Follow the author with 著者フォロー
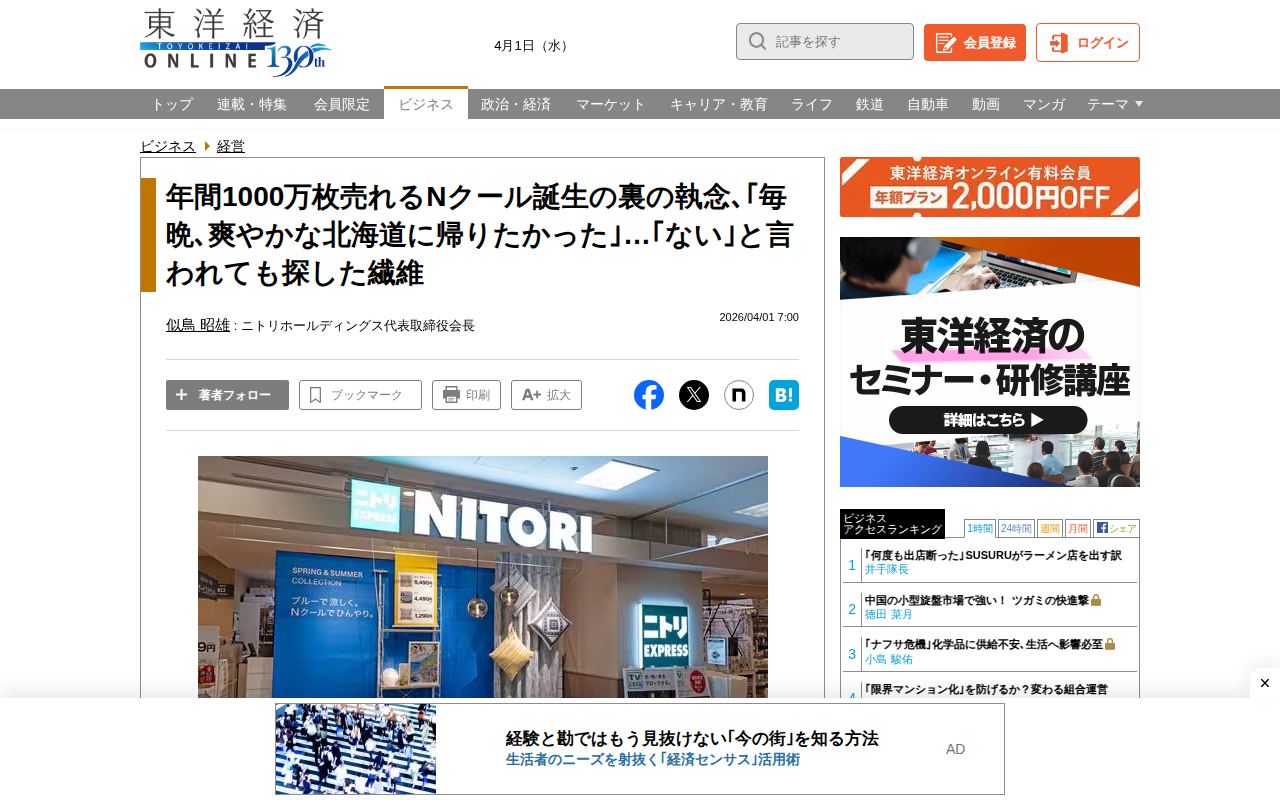Image resolution: width=1280 pixels, height=800 pixels. point(227,395)
